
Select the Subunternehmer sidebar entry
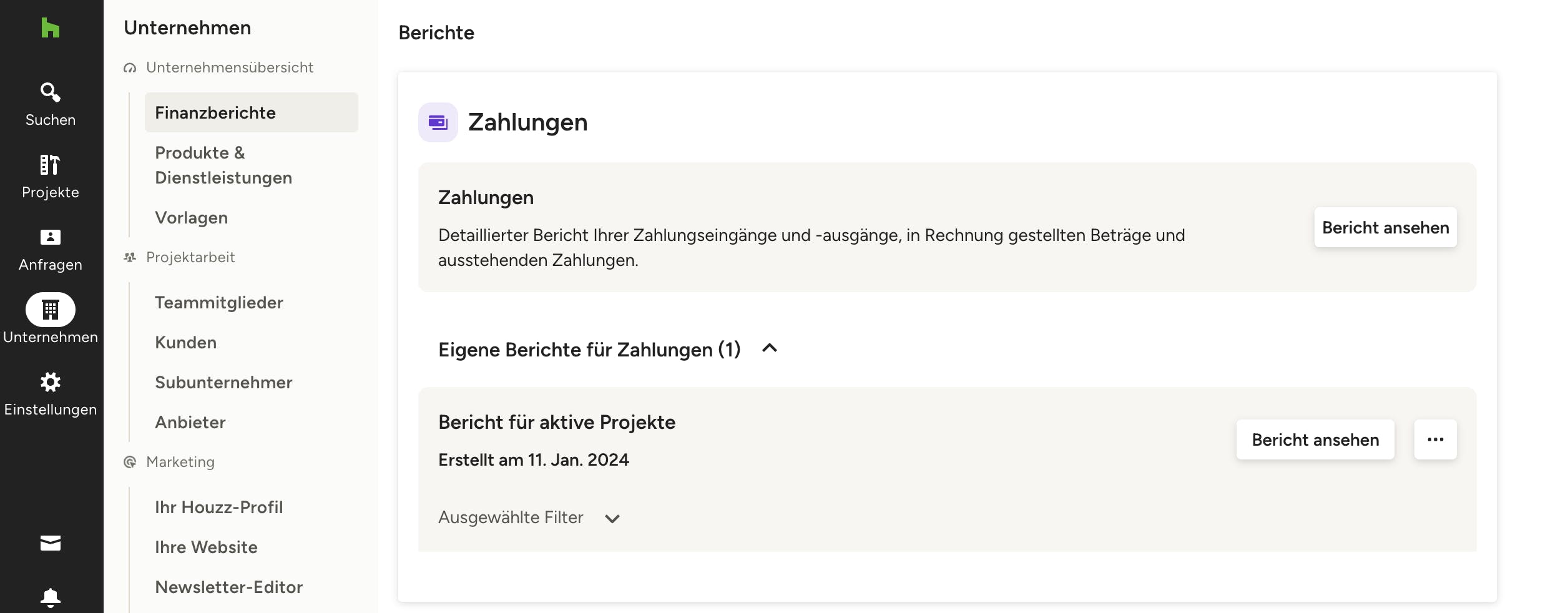223,382
